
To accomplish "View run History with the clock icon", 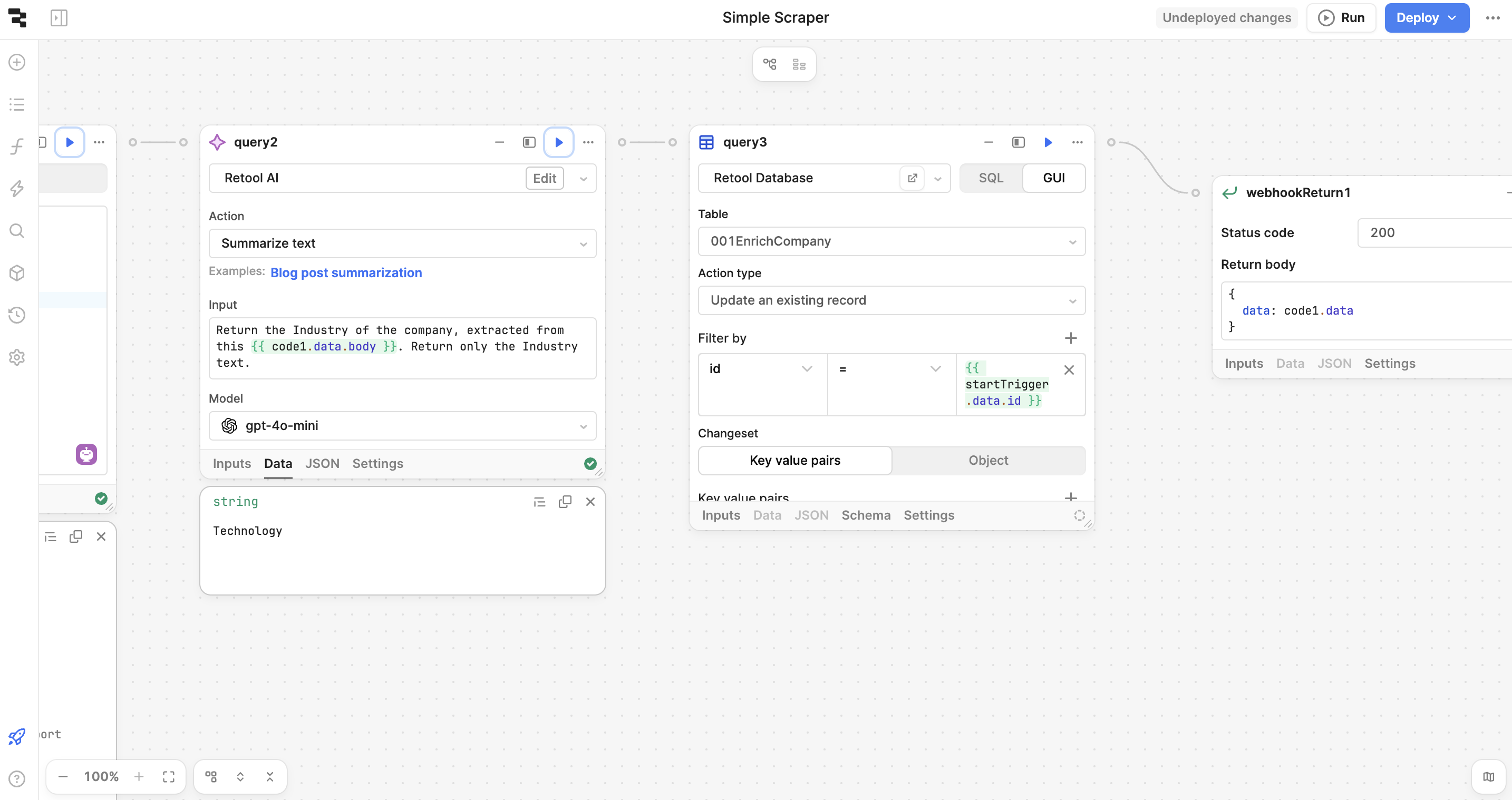I will point(16,315).
